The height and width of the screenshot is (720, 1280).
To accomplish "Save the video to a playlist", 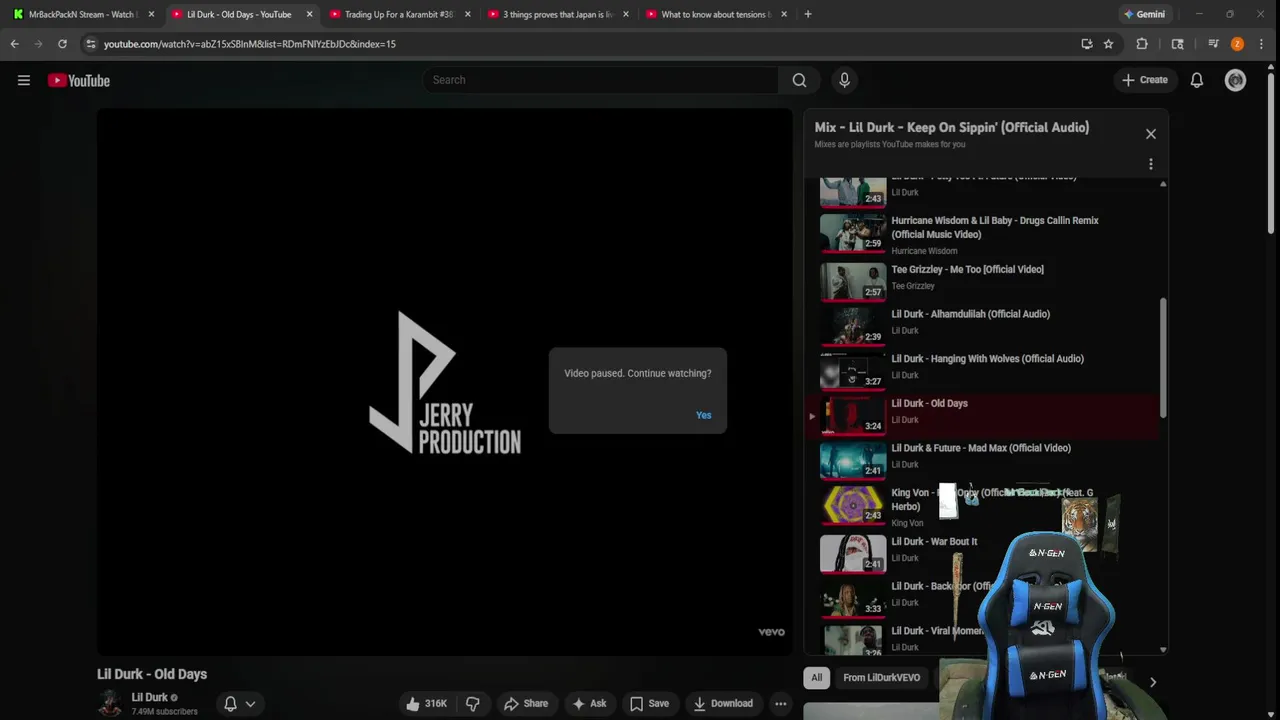I will pos(648,703).
